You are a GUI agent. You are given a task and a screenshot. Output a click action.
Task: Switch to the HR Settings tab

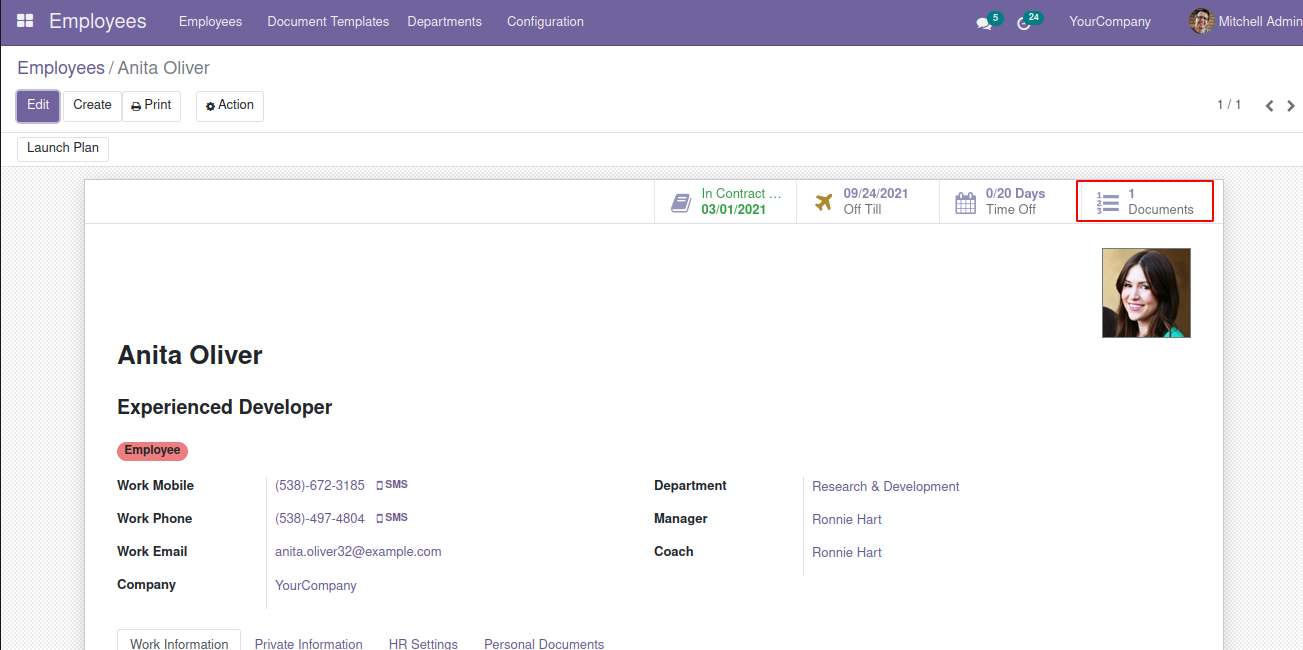click(423, 643)
